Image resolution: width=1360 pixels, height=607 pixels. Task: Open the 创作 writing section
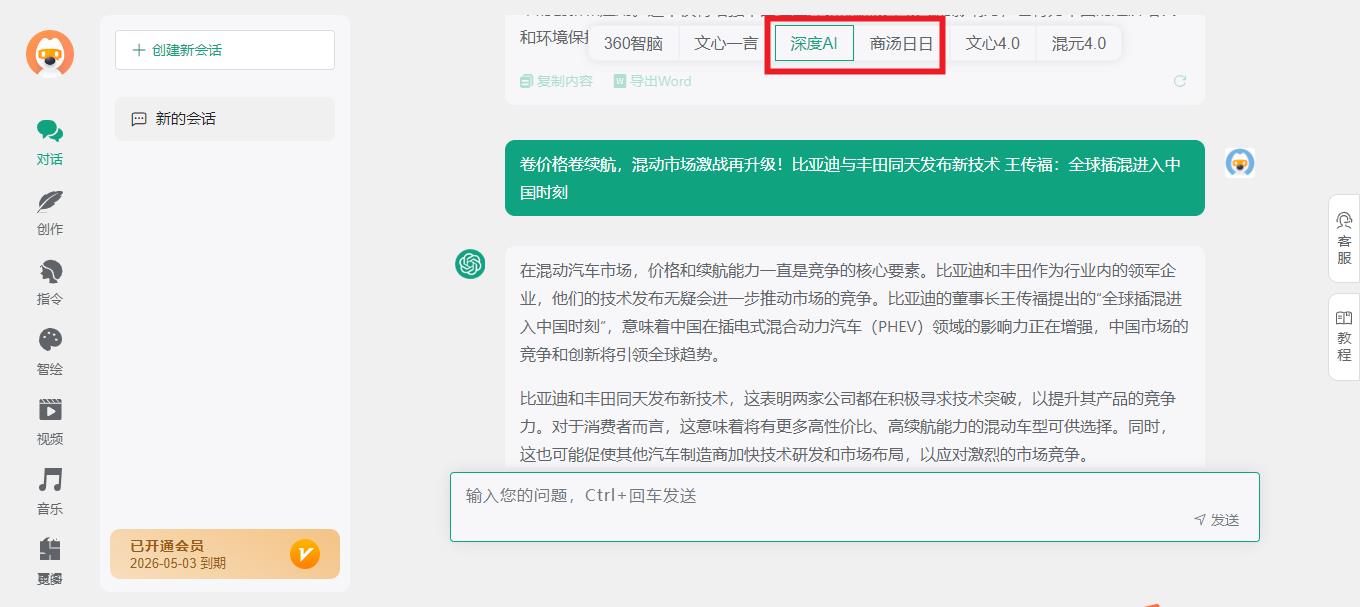[50, 212]
